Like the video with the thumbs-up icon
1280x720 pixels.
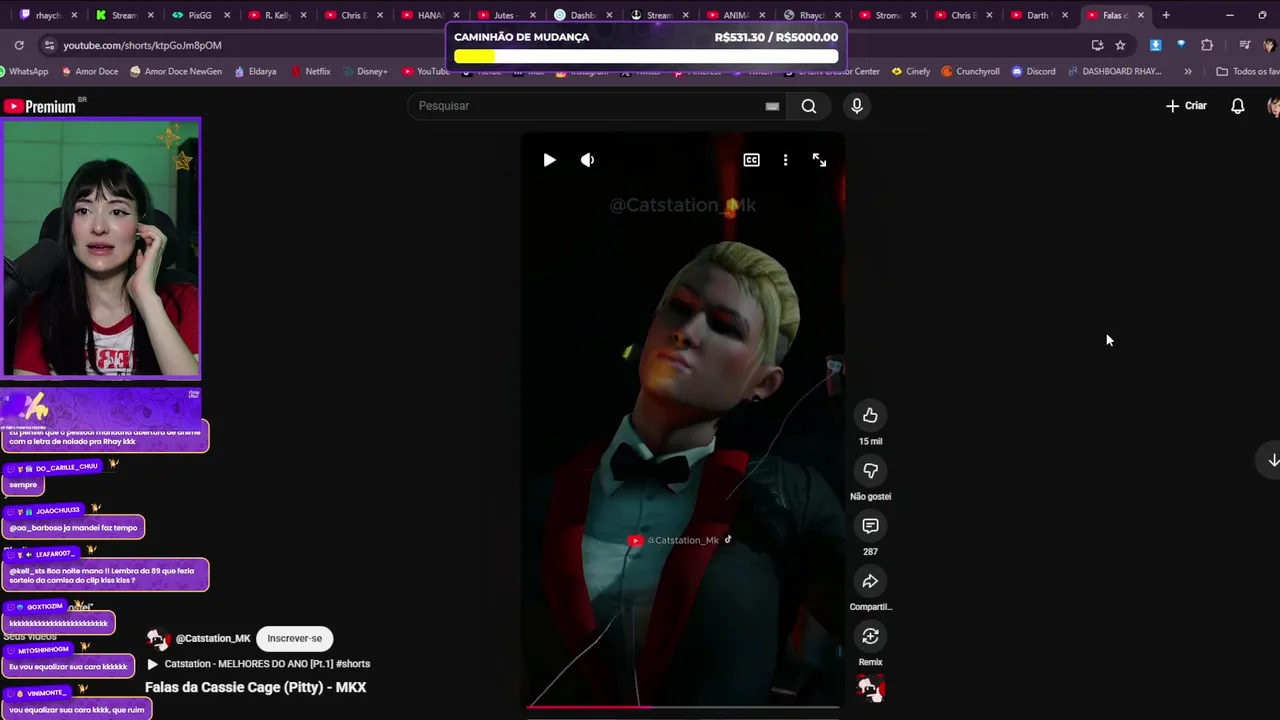(x=870, y=415)
